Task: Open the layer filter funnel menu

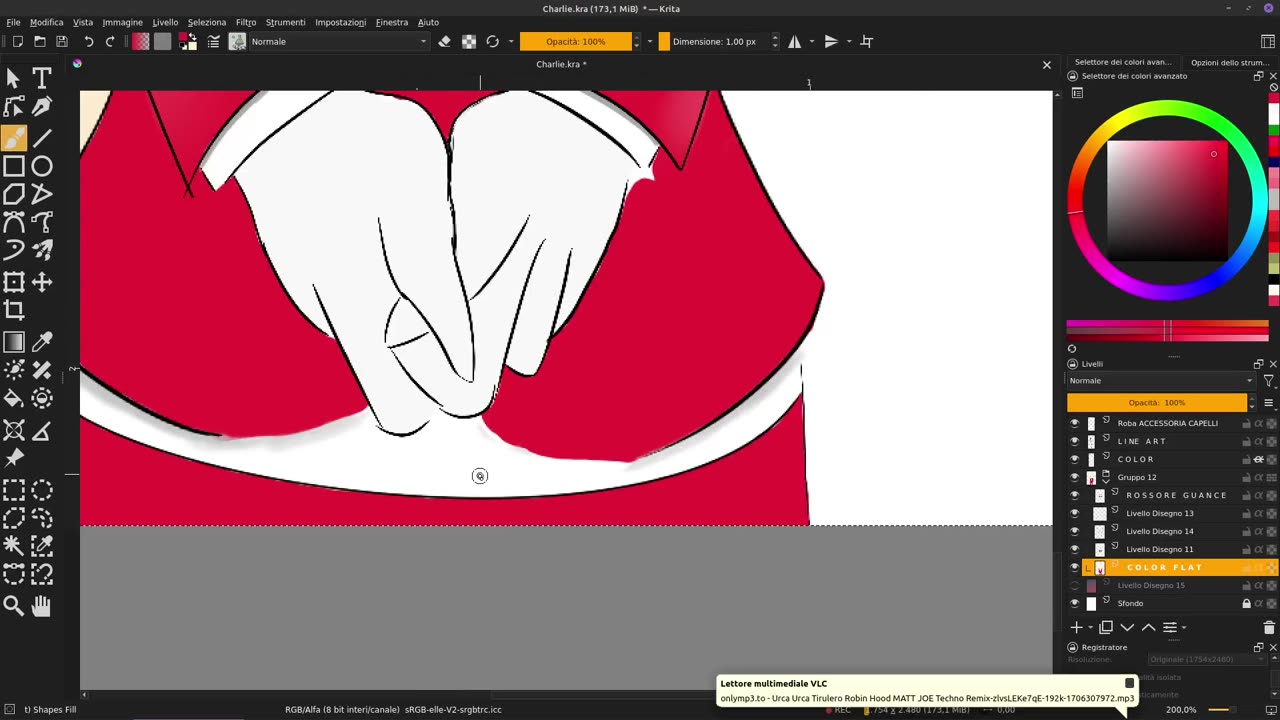Action: click(x=1269, y=381)
